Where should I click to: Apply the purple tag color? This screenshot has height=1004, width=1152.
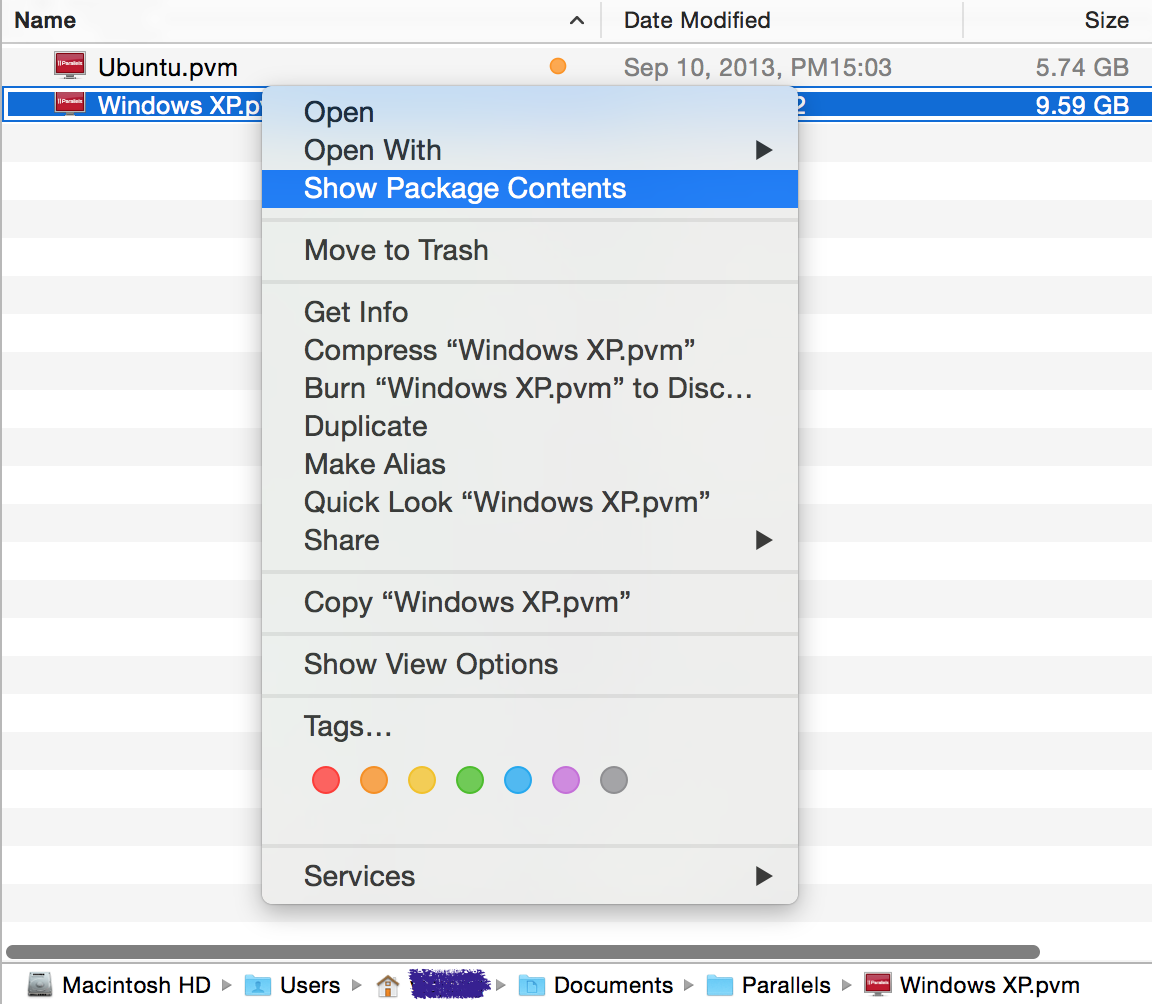coord(566,780)
